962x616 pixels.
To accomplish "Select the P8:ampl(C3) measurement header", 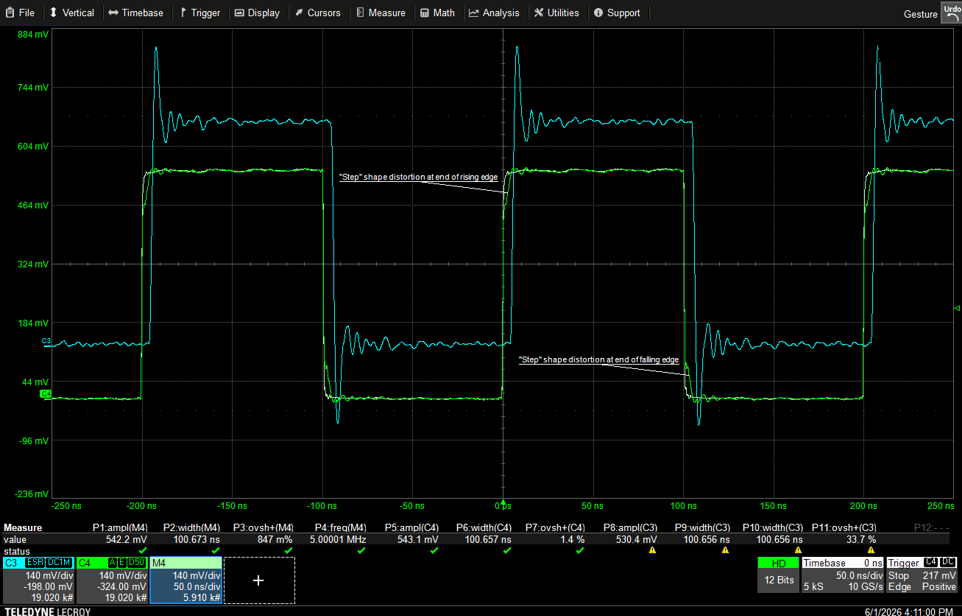I will pyautogui.click(x=630, y=528).
